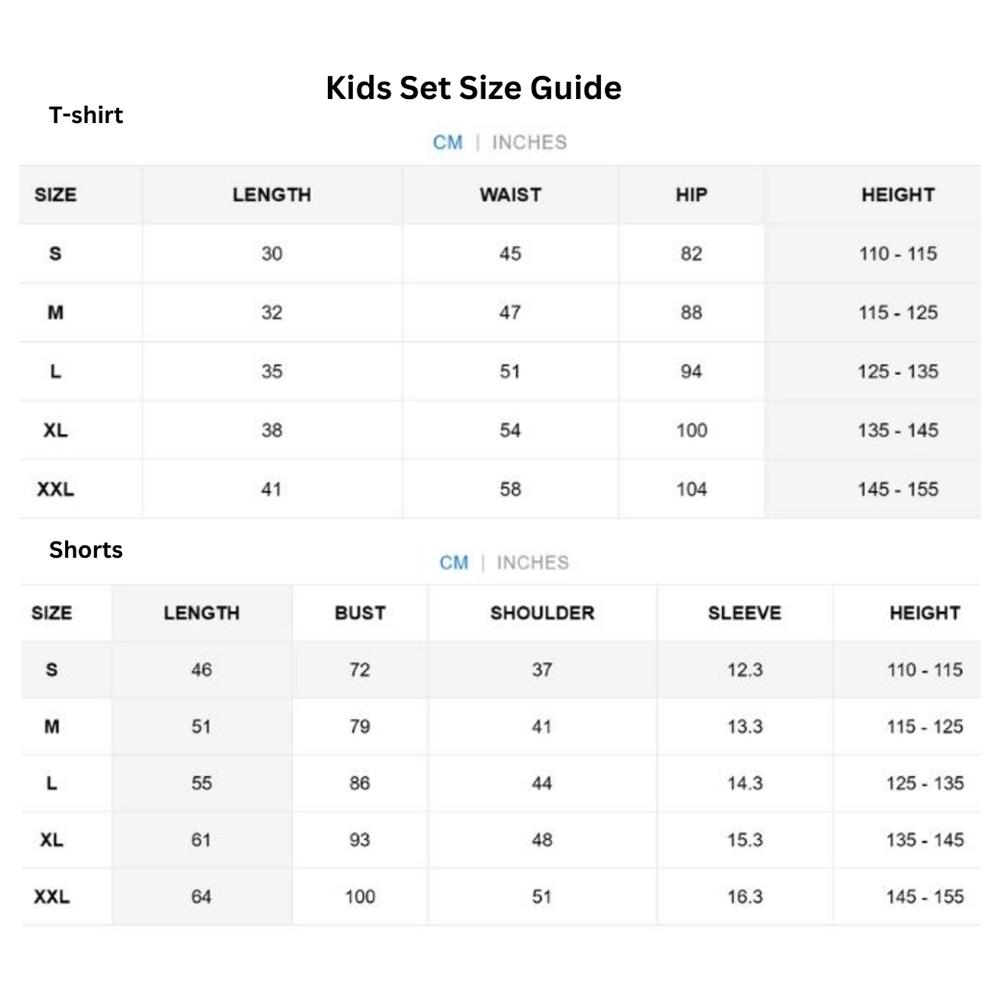
Task: Click SLEEVE column header
Action: [x=744, y=613]
